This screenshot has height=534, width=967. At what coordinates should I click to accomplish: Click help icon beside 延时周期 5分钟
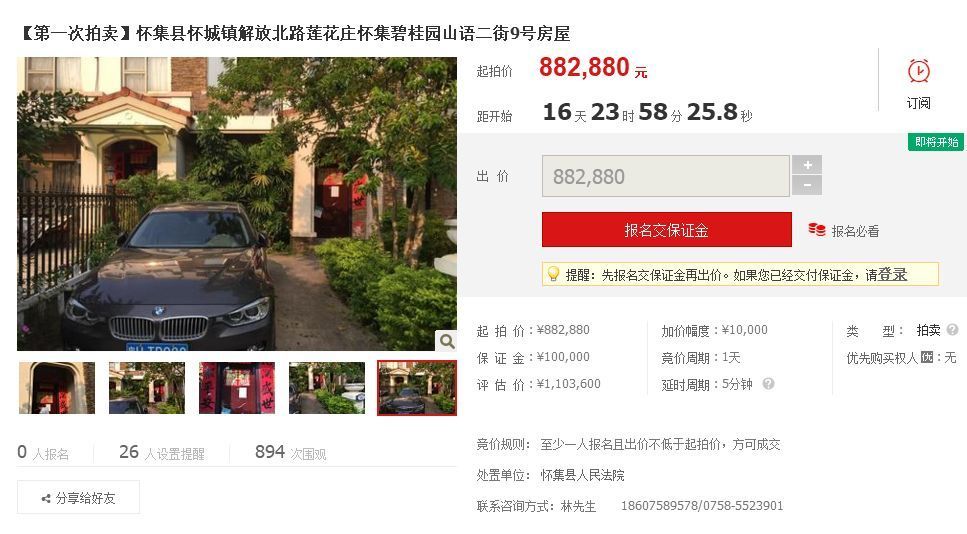[x=768, y=384]
